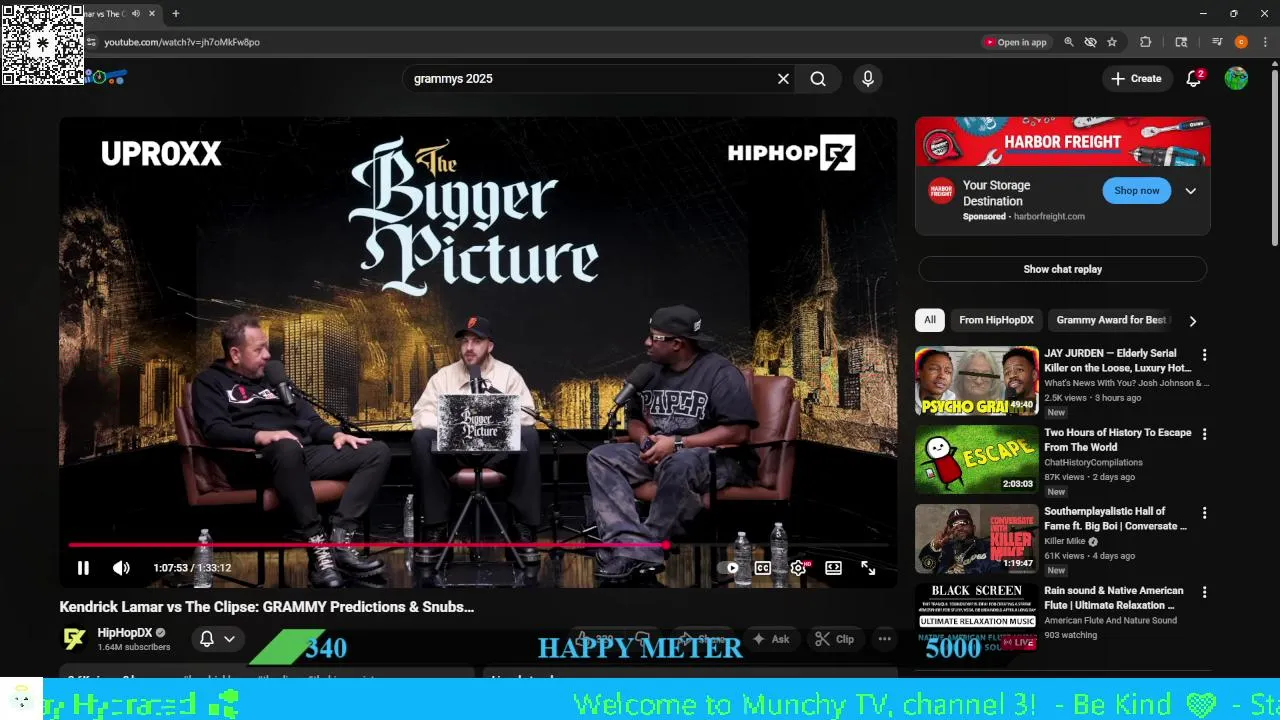The width and height of the screenshot is (1280, 720).
Task: Open the HipHopDX channel name
Action: [x=124, y=633]
